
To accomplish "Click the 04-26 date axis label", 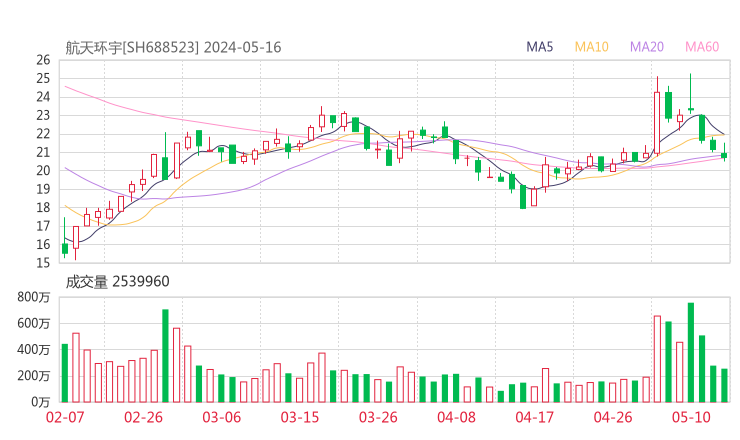I will (613, 417).
